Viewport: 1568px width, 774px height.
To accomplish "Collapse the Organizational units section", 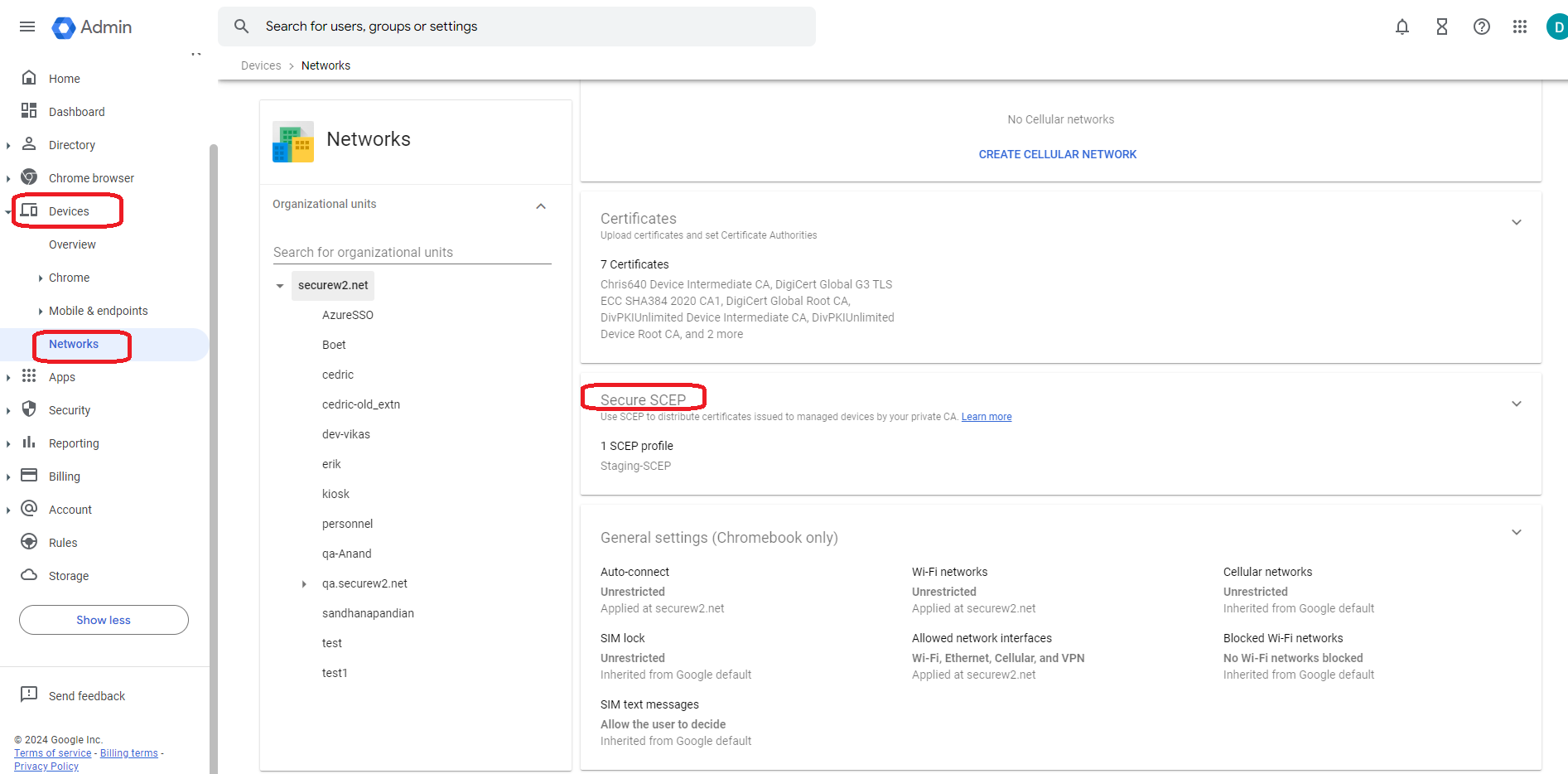I will tap(541, 206).
